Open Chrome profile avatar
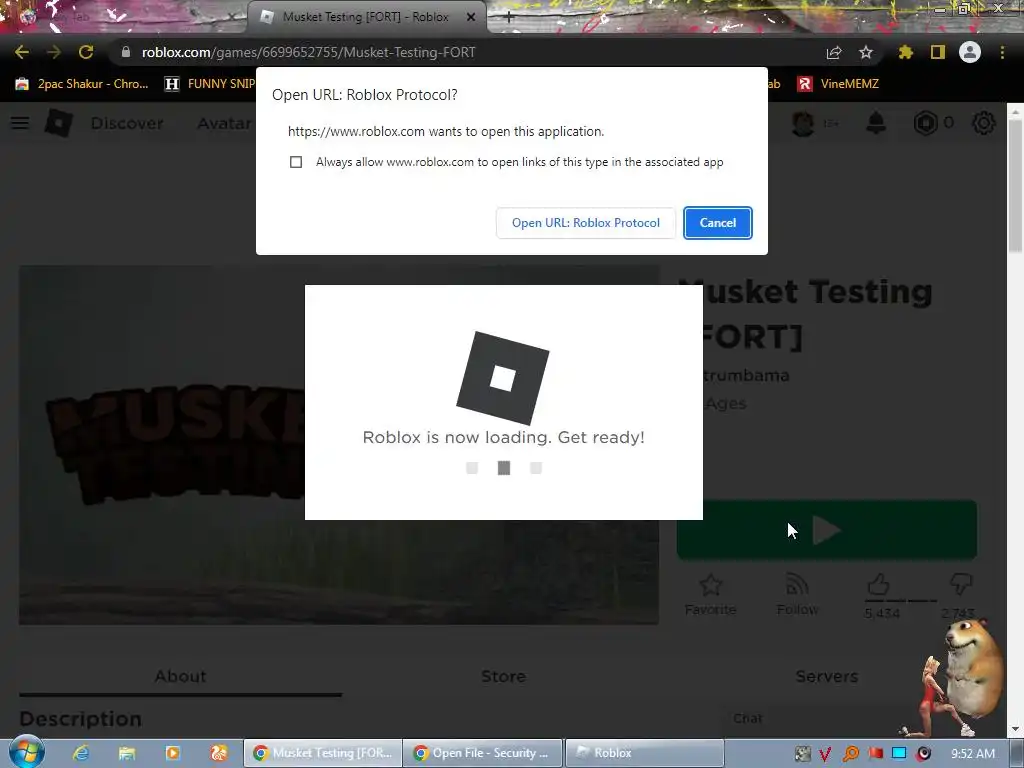The width and height of the screenshot is (1024, 768). coord(970,52)
